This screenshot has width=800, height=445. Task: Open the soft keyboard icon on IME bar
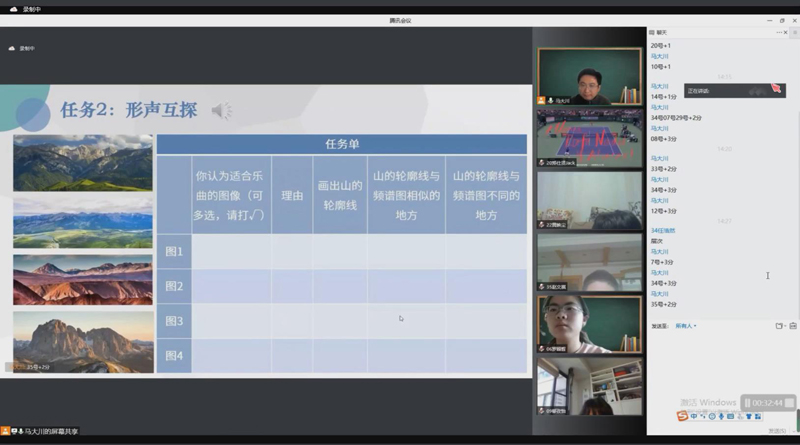[x=730, y=416]
